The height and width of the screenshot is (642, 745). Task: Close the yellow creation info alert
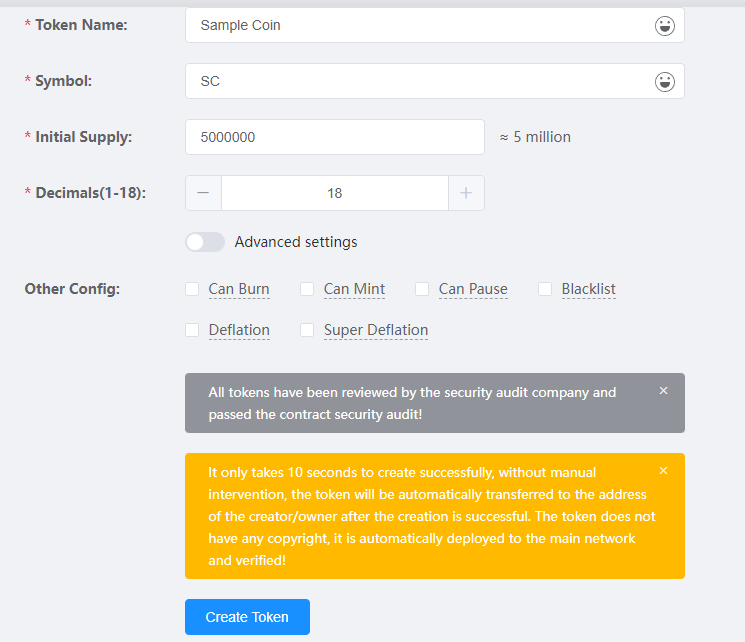tap(663, 471)
